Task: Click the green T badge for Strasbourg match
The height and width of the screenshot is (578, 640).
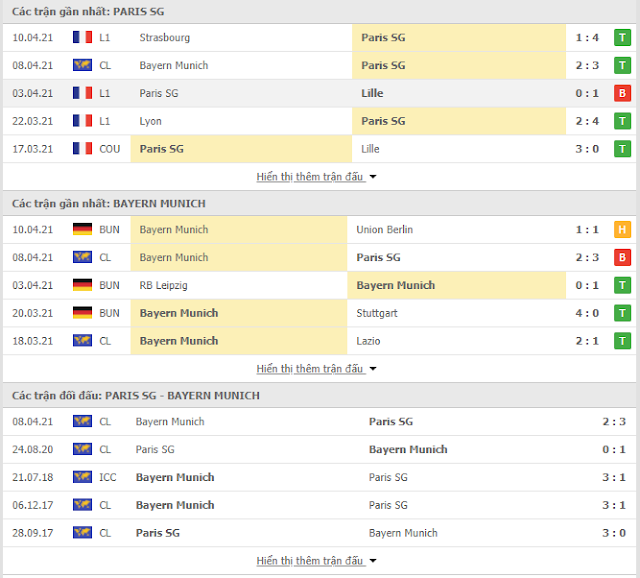Action: [622, 38]
